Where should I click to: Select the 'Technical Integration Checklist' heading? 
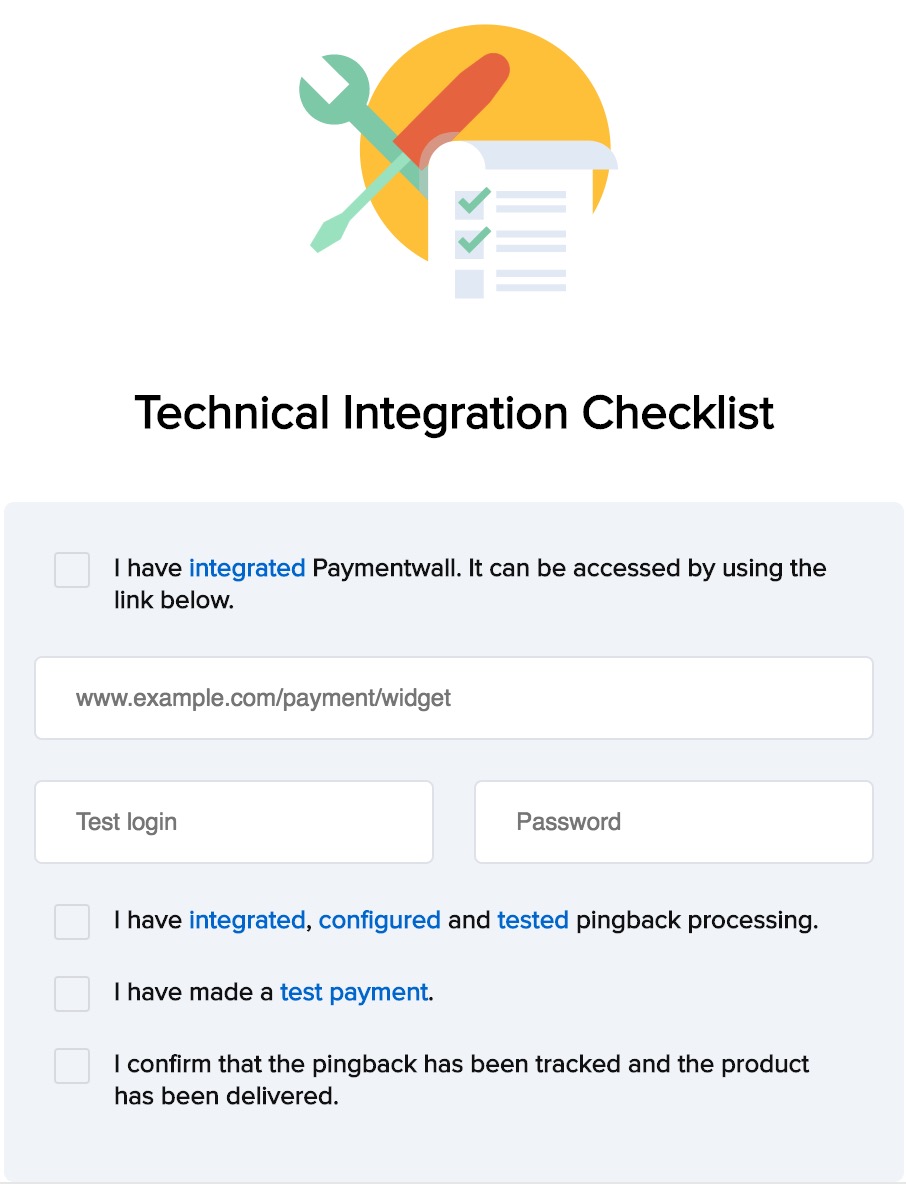coord(452,412)
